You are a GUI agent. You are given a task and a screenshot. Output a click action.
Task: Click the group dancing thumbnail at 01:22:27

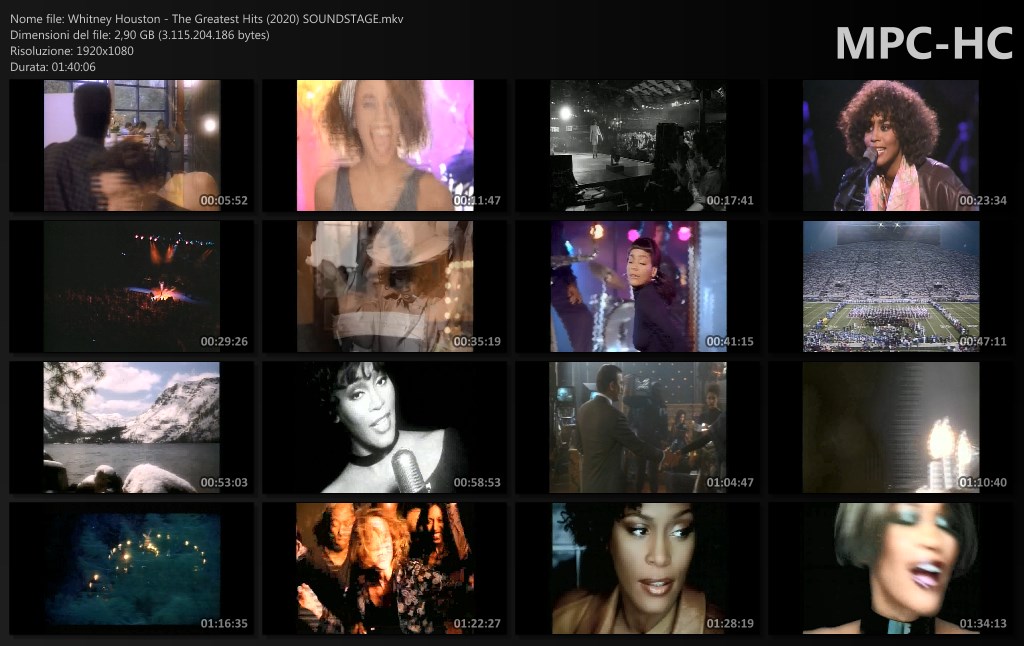pyautogui.click(x=385, y=568)
